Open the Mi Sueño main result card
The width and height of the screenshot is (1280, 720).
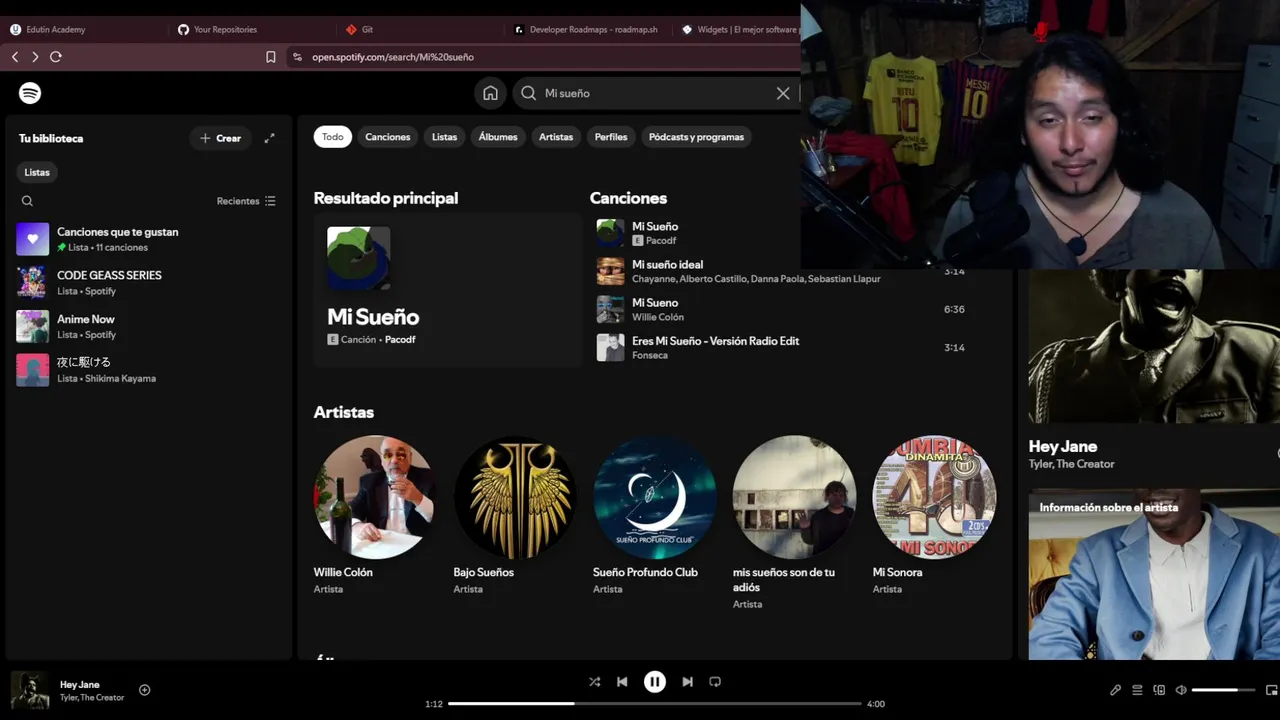pyautogui.click(x=447, y=289)
